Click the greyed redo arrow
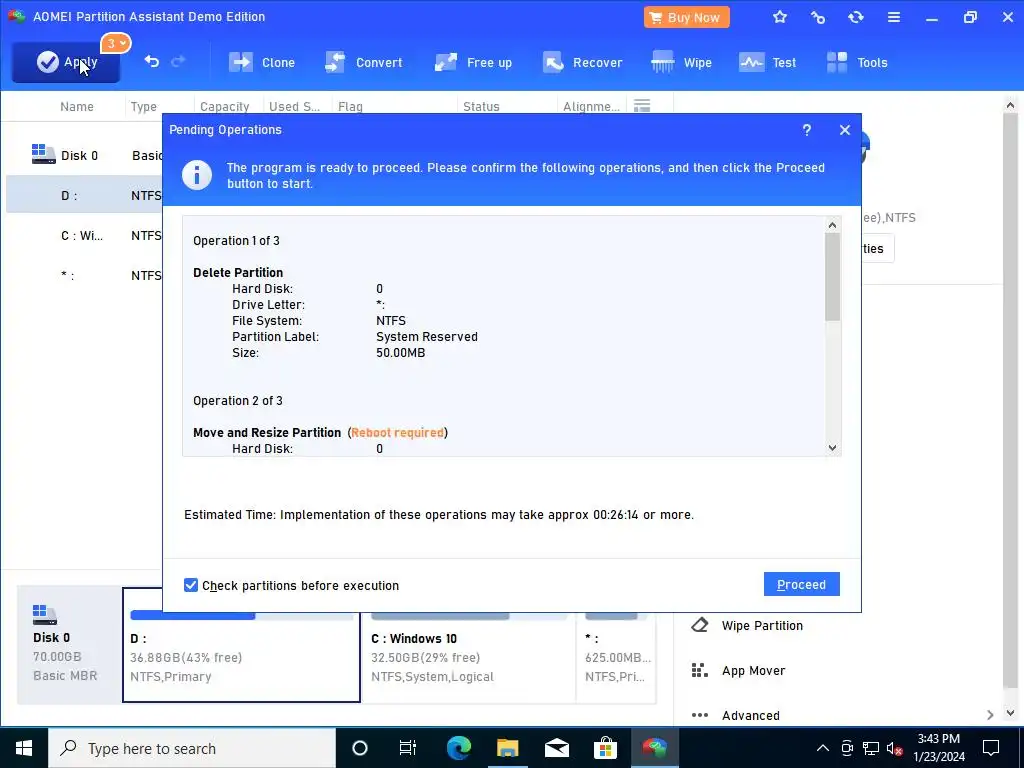Screen dimensions: 1024x768 pyautogui.click(x=178, y=61)
